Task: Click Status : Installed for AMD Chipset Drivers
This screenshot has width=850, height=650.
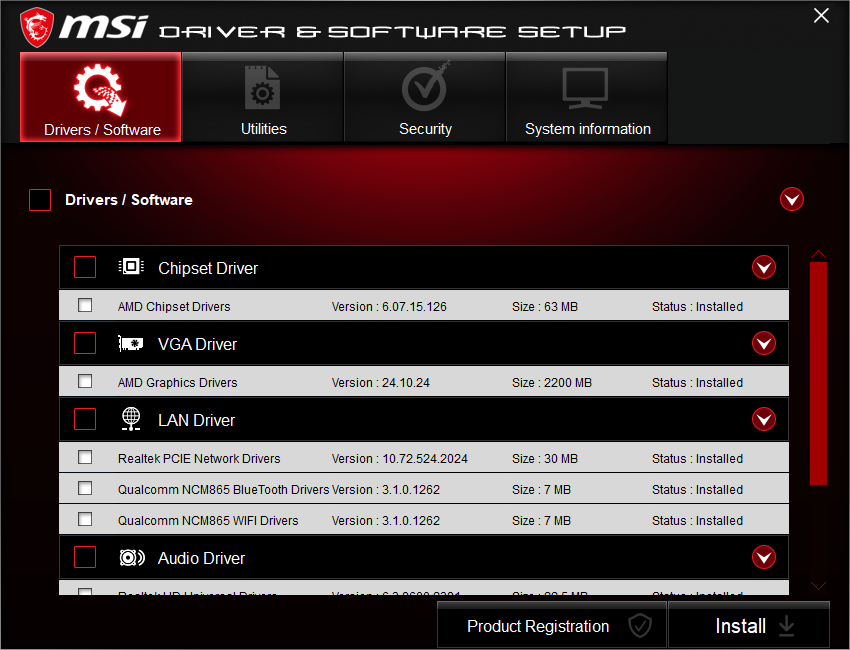Action: (697, 307)
